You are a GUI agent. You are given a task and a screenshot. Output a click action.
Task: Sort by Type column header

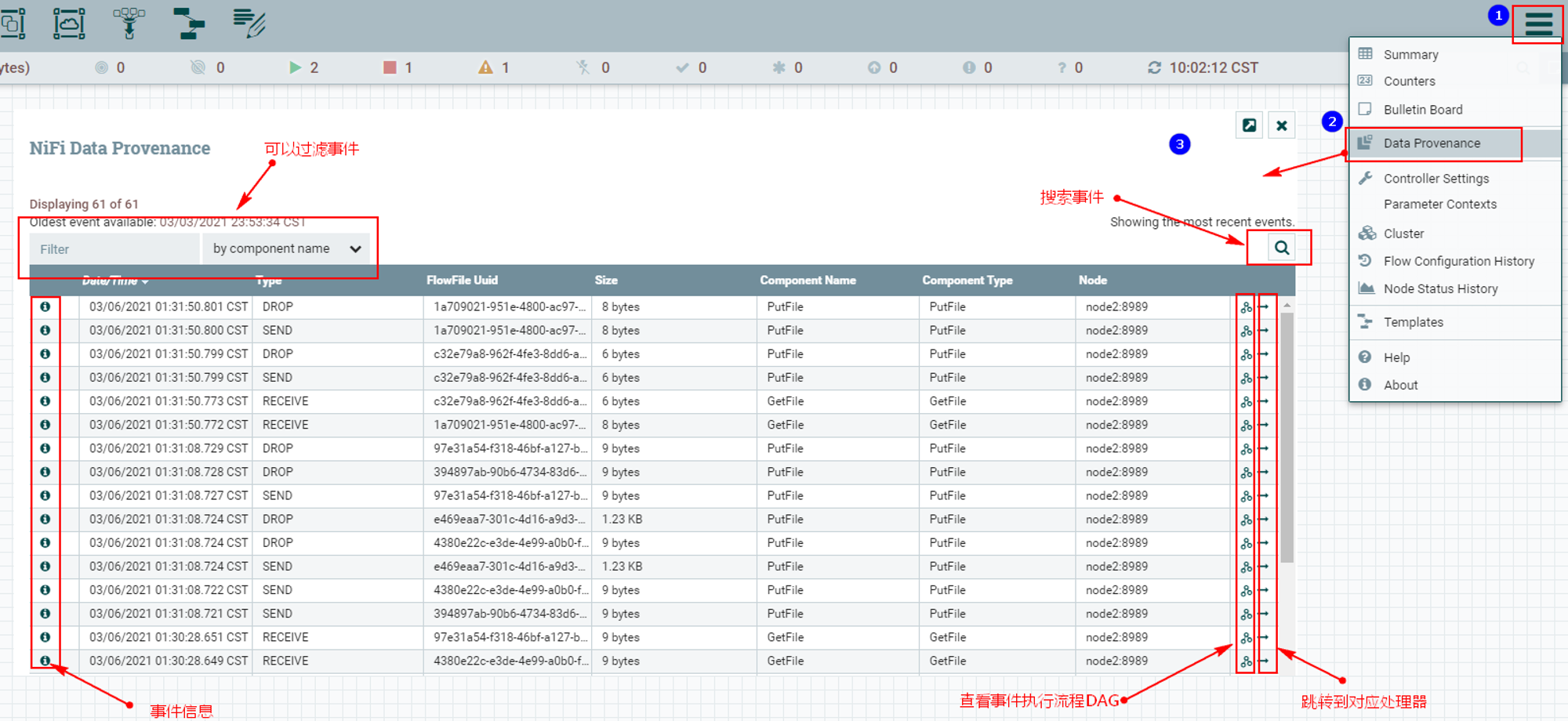point(268,280)
